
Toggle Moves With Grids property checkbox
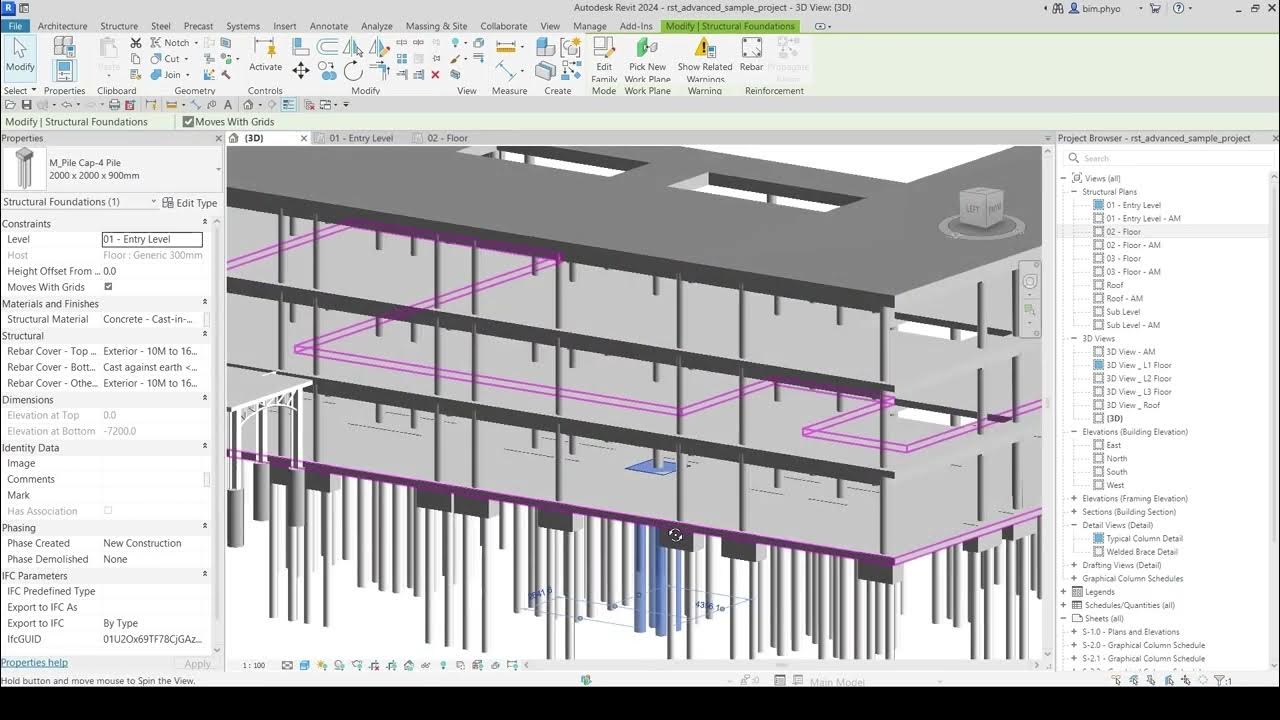tap(108, 287)
